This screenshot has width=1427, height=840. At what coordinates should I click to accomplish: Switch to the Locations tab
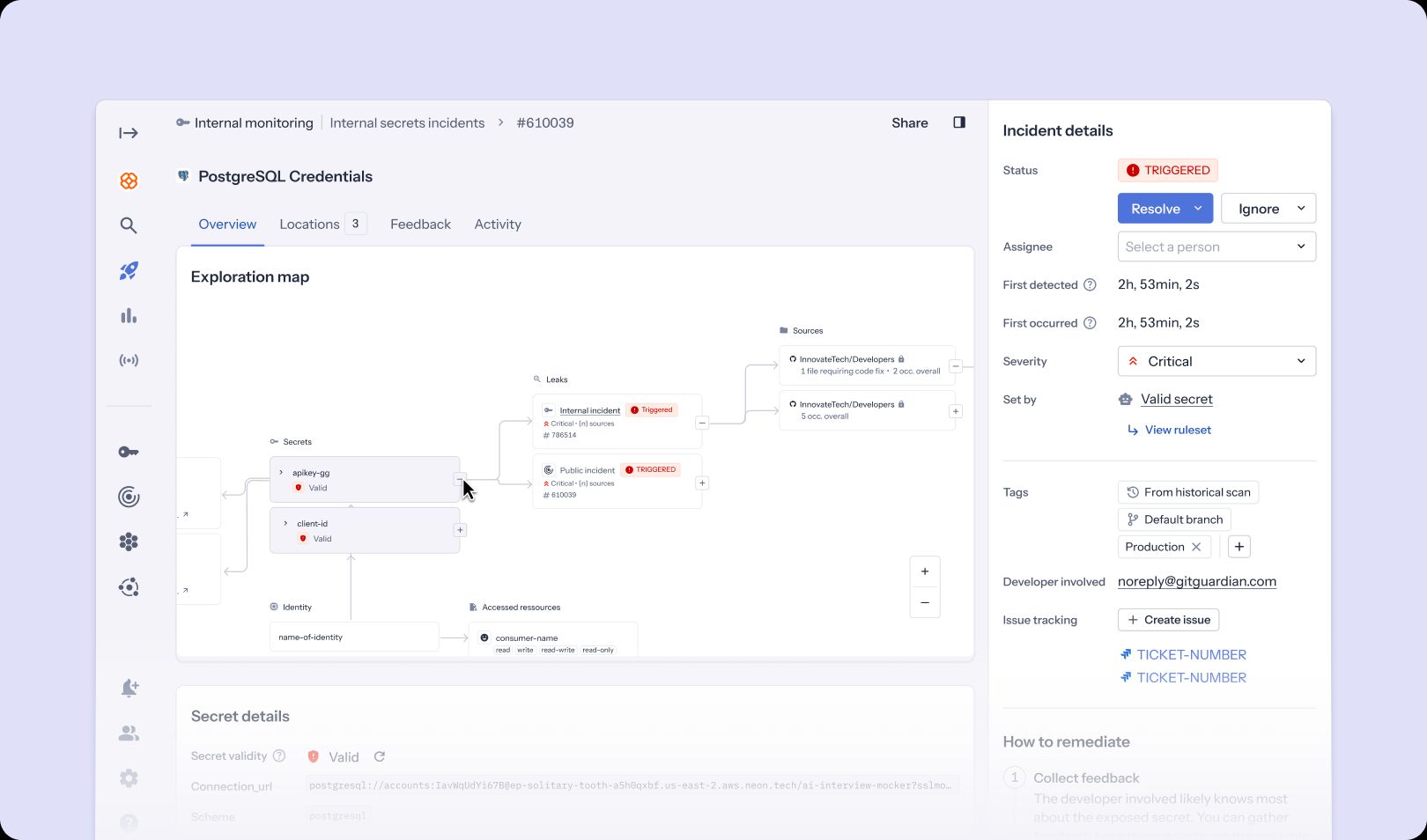[309, 225]
